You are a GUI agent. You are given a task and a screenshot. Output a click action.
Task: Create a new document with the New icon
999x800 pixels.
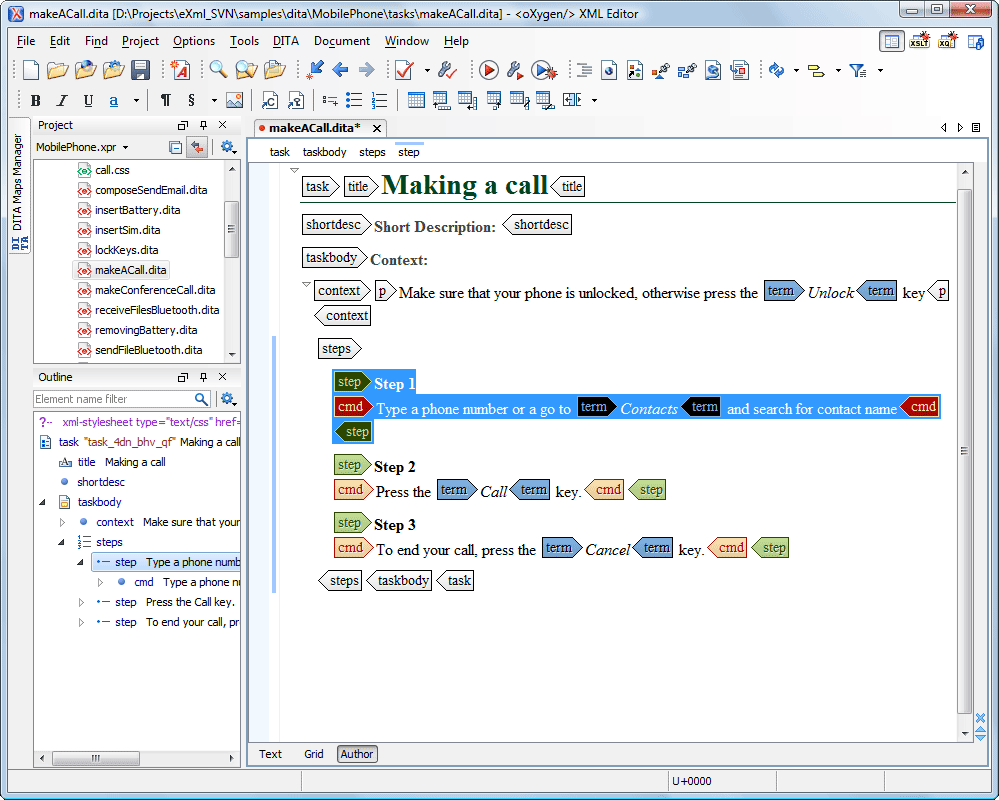31,70
